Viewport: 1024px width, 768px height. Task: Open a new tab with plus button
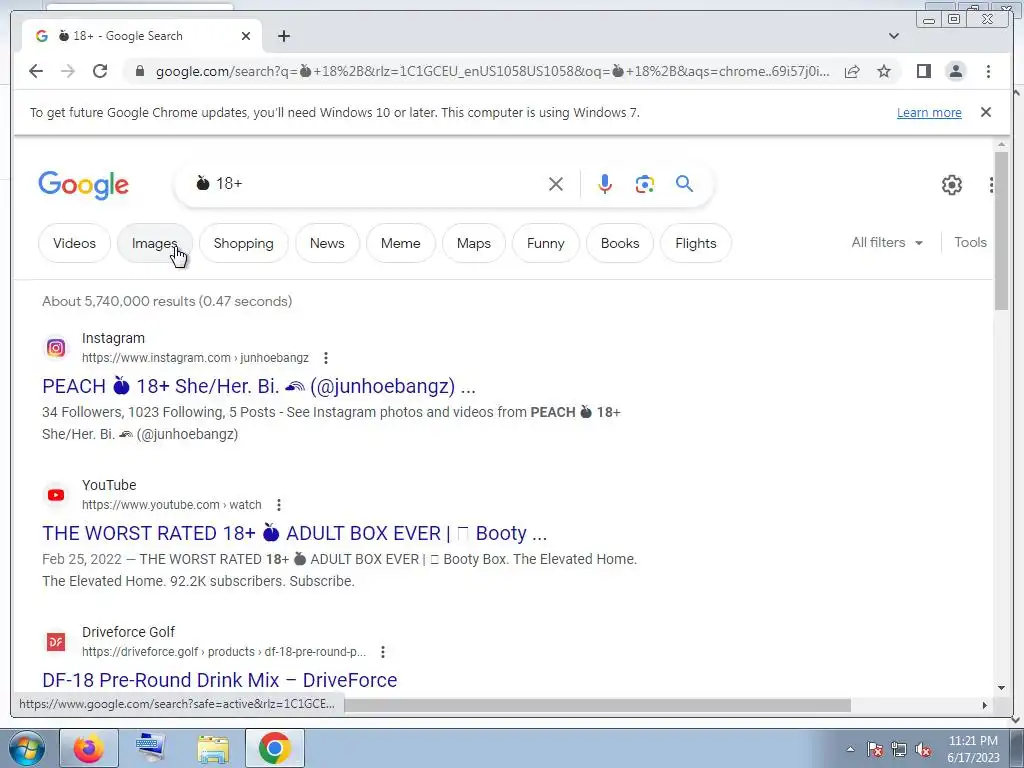pyautogui.click(x=283, y=36)
